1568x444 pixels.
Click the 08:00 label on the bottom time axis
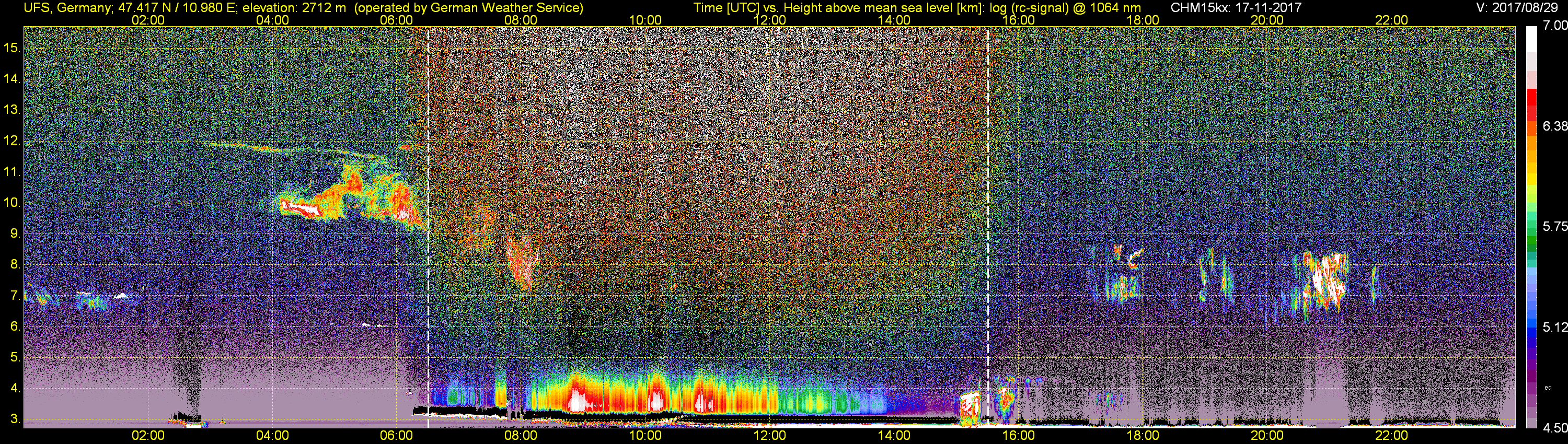521,436
